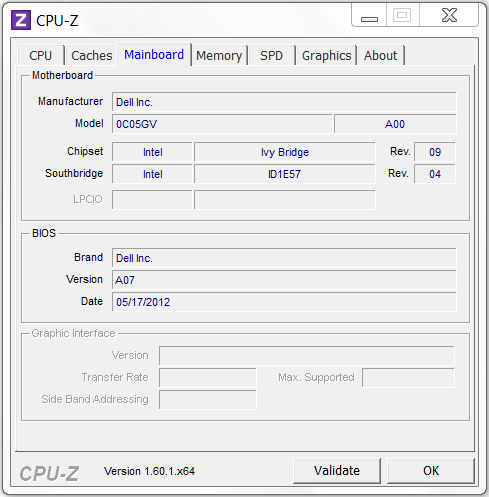This screenshot has width=489, height=497.
Task: Click the Ivy Bridge chipset field
Action: click(x=285, y=152)
